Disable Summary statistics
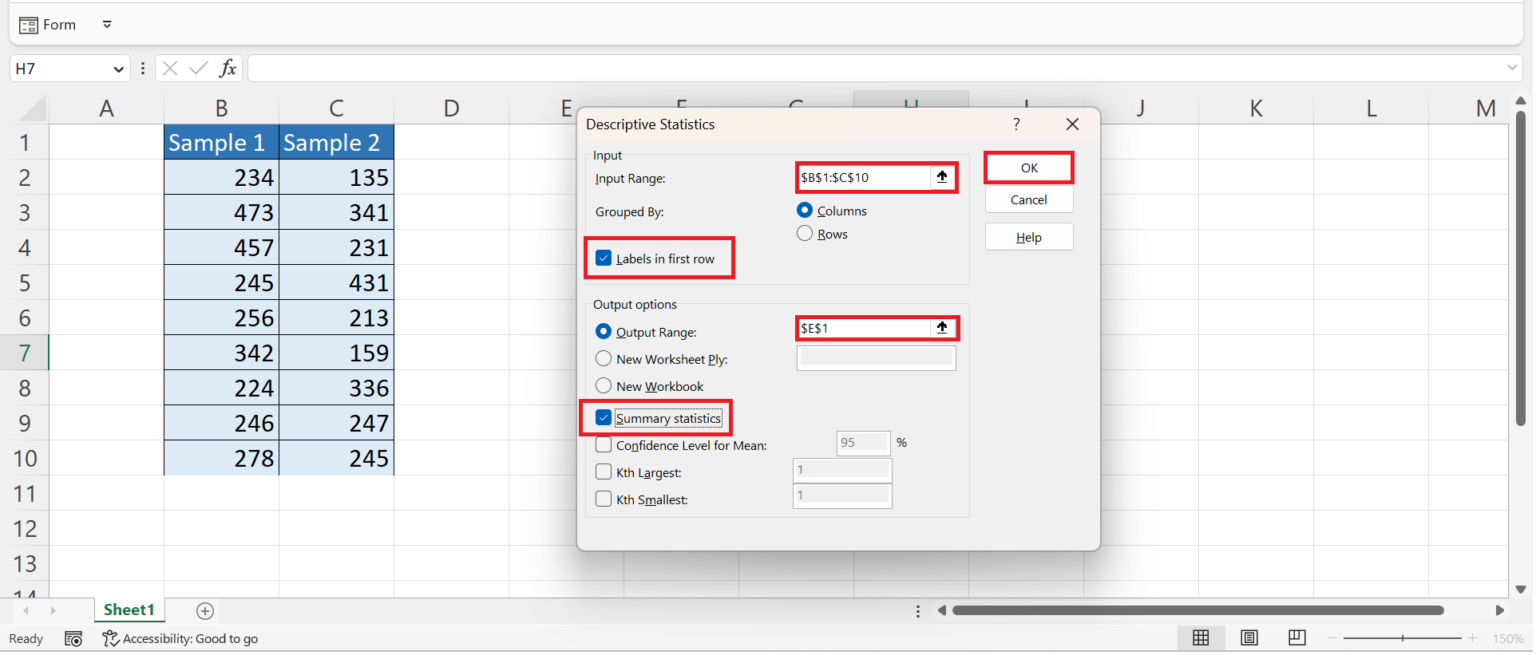1536x655 pixels. tap(603, 418)
